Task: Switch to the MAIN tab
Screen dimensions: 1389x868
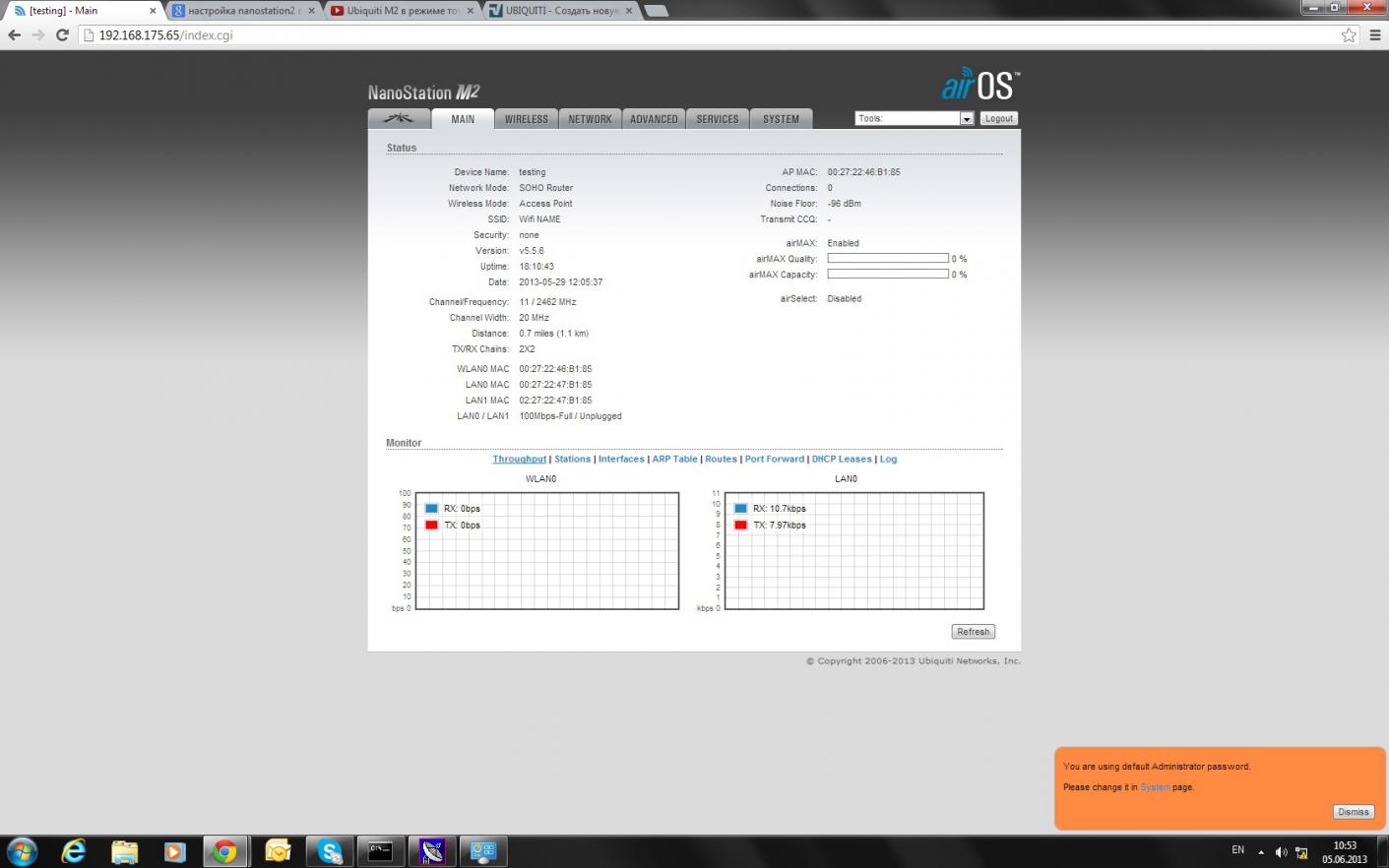Action: click(x=463, y=119)
